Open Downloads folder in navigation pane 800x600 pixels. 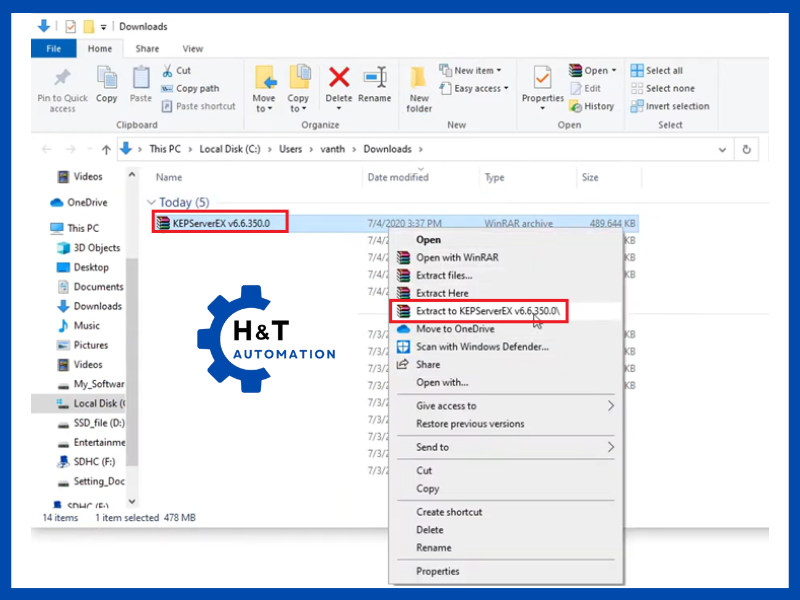click(97, 306)
